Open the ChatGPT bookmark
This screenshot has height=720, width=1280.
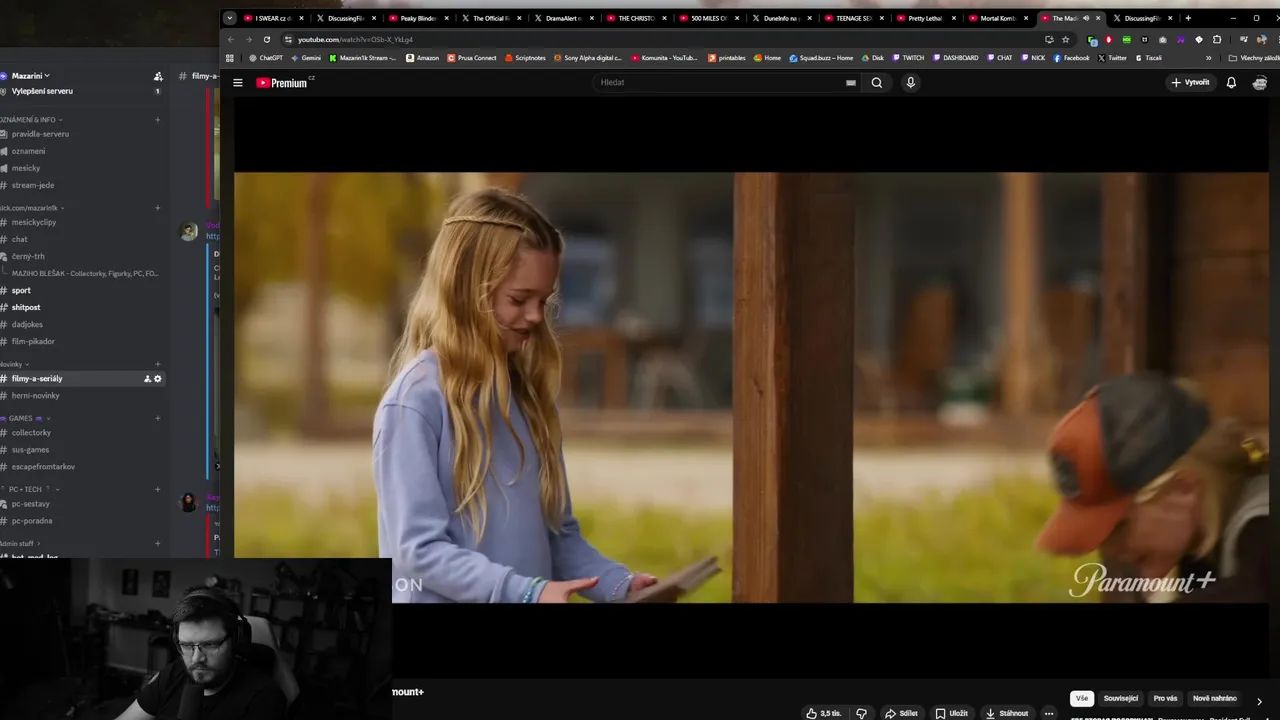tap(266, 58)
